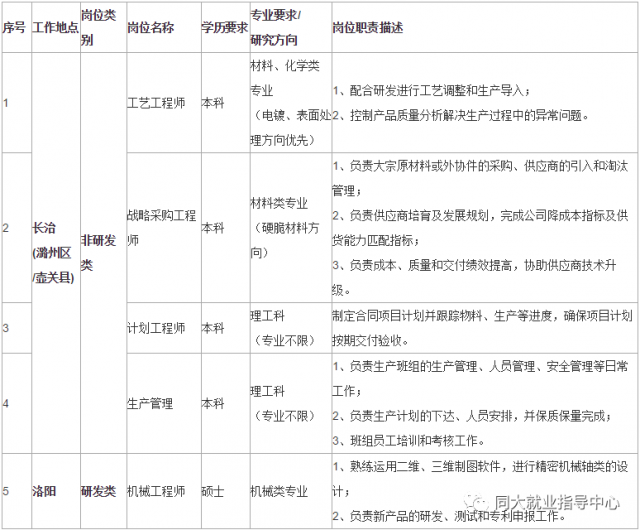Select the 材料、化学类专业 requirement cell

tap(285, 103)
